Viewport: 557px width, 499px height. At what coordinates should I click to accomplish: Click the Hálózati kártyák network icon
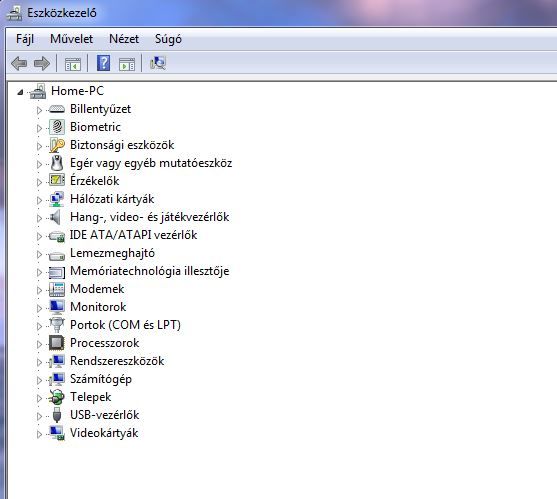point(57,199)
